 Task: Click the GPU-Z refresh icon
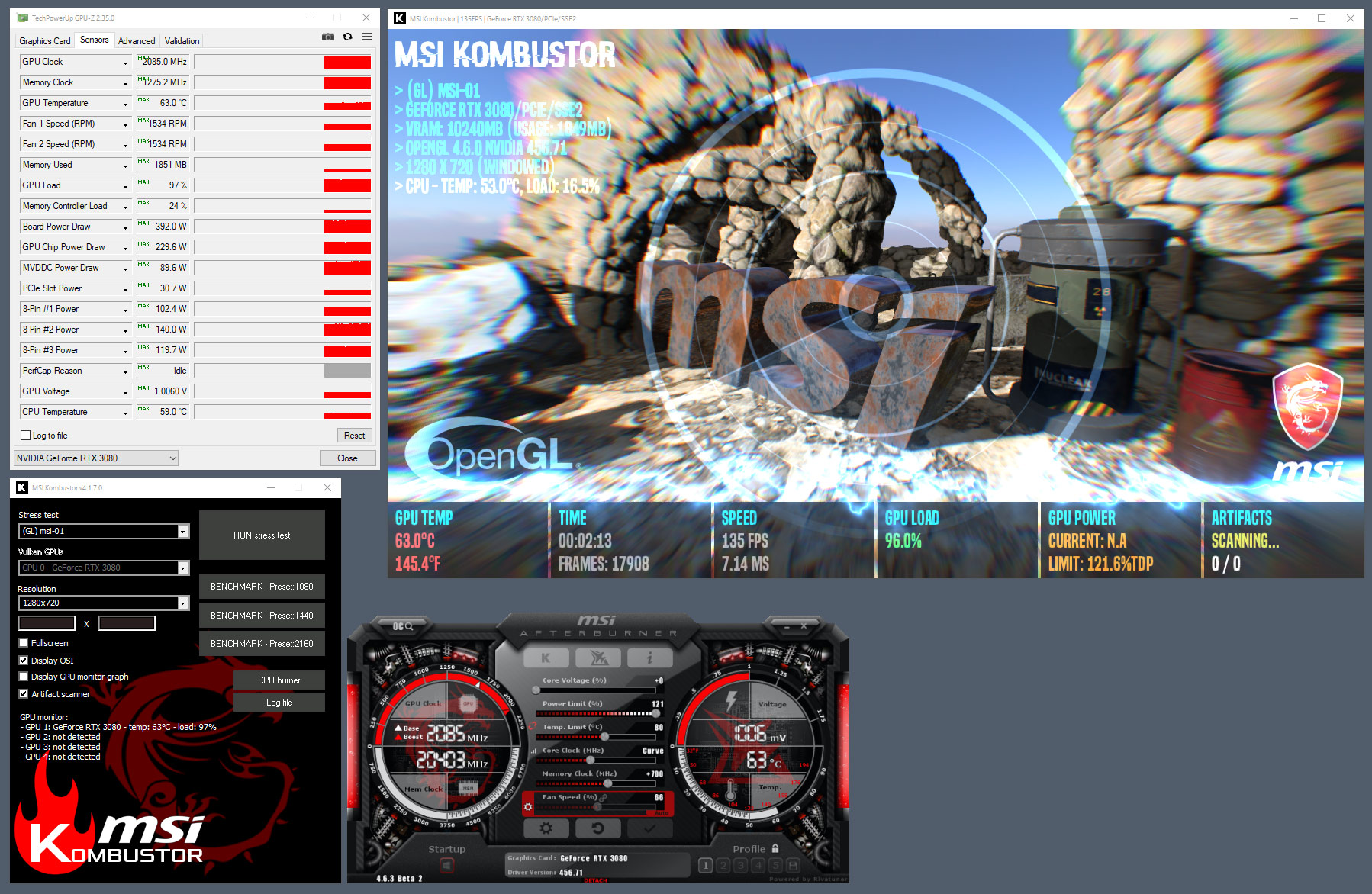point(348,37)
